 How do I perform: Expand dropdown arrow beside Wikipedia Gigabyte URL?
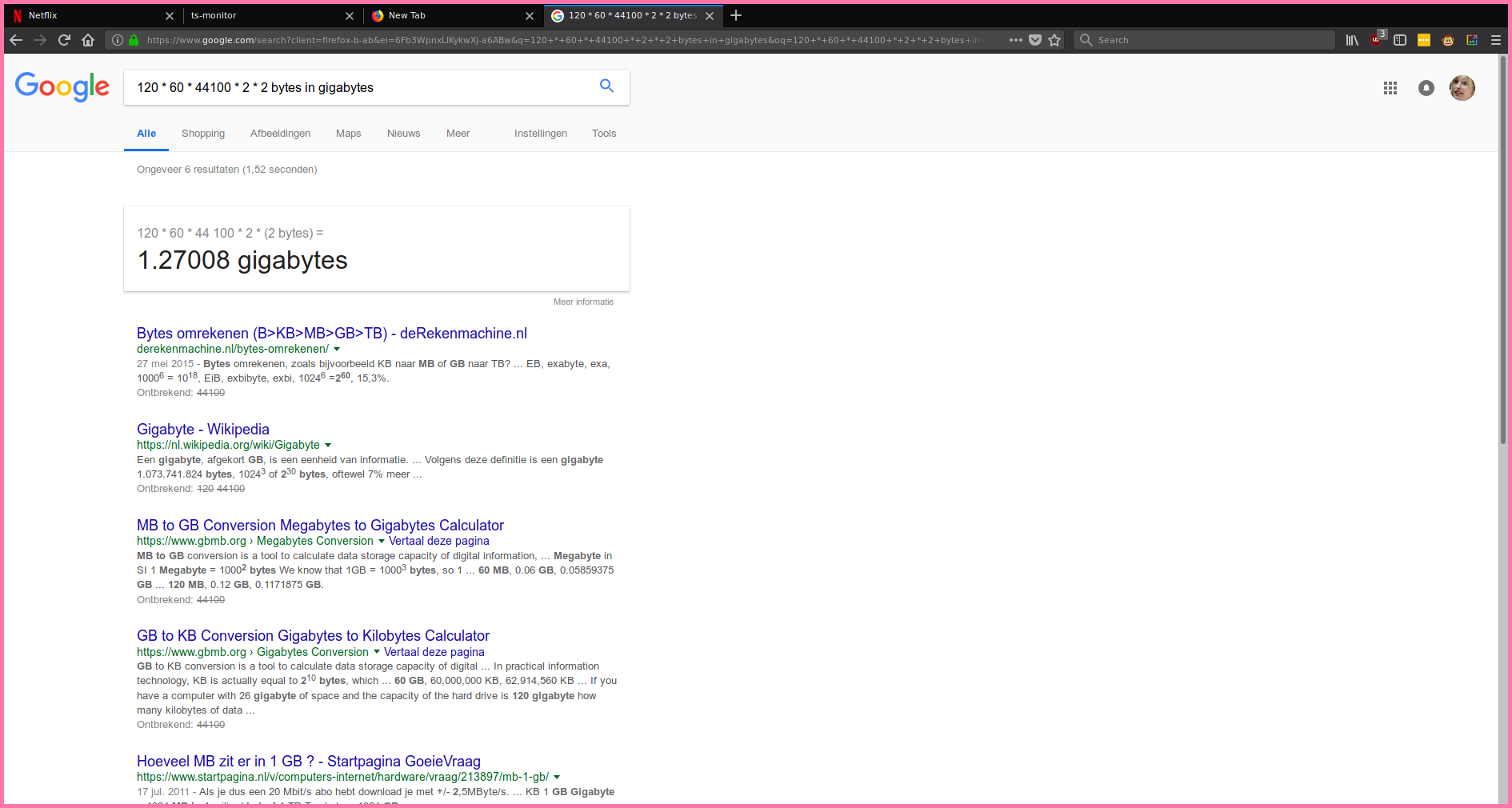tap(328, 446)
